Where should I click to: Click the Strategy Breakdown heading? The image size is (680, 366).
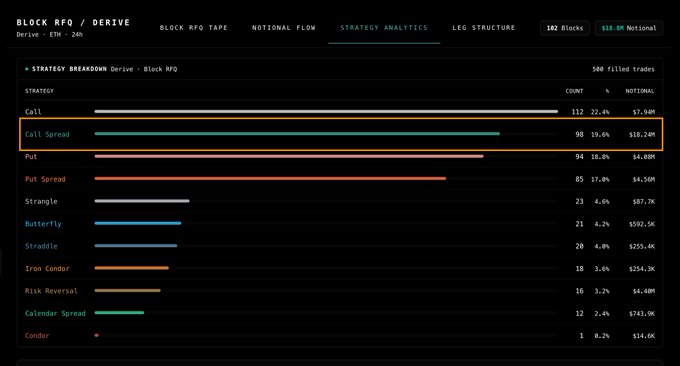click(x=69, y=69)
